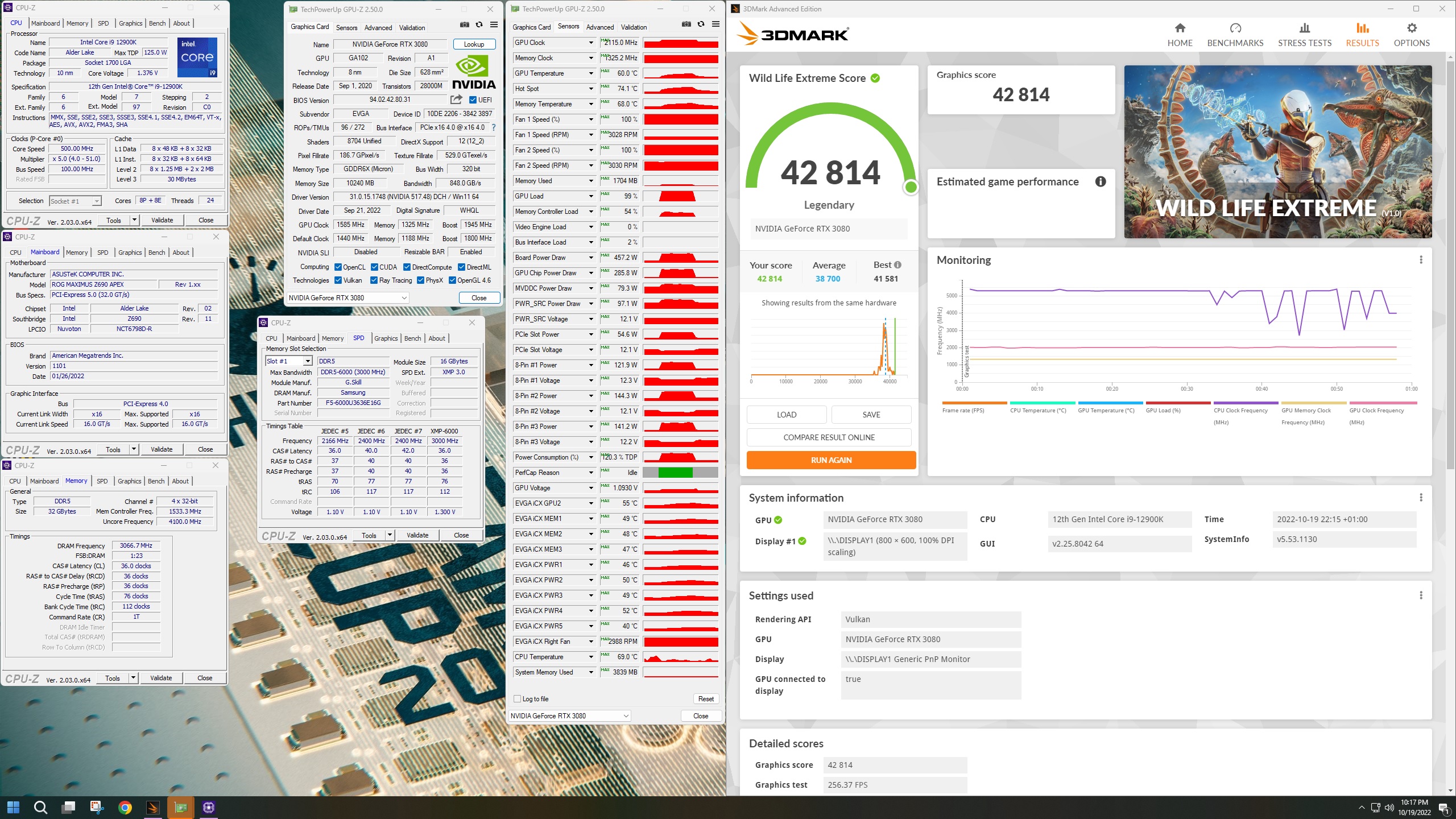Image resolution: width=1456 pixels, height=819 pixels.
Task: Switch to 3DMark taskbar icon
Action: coord(152,807)
